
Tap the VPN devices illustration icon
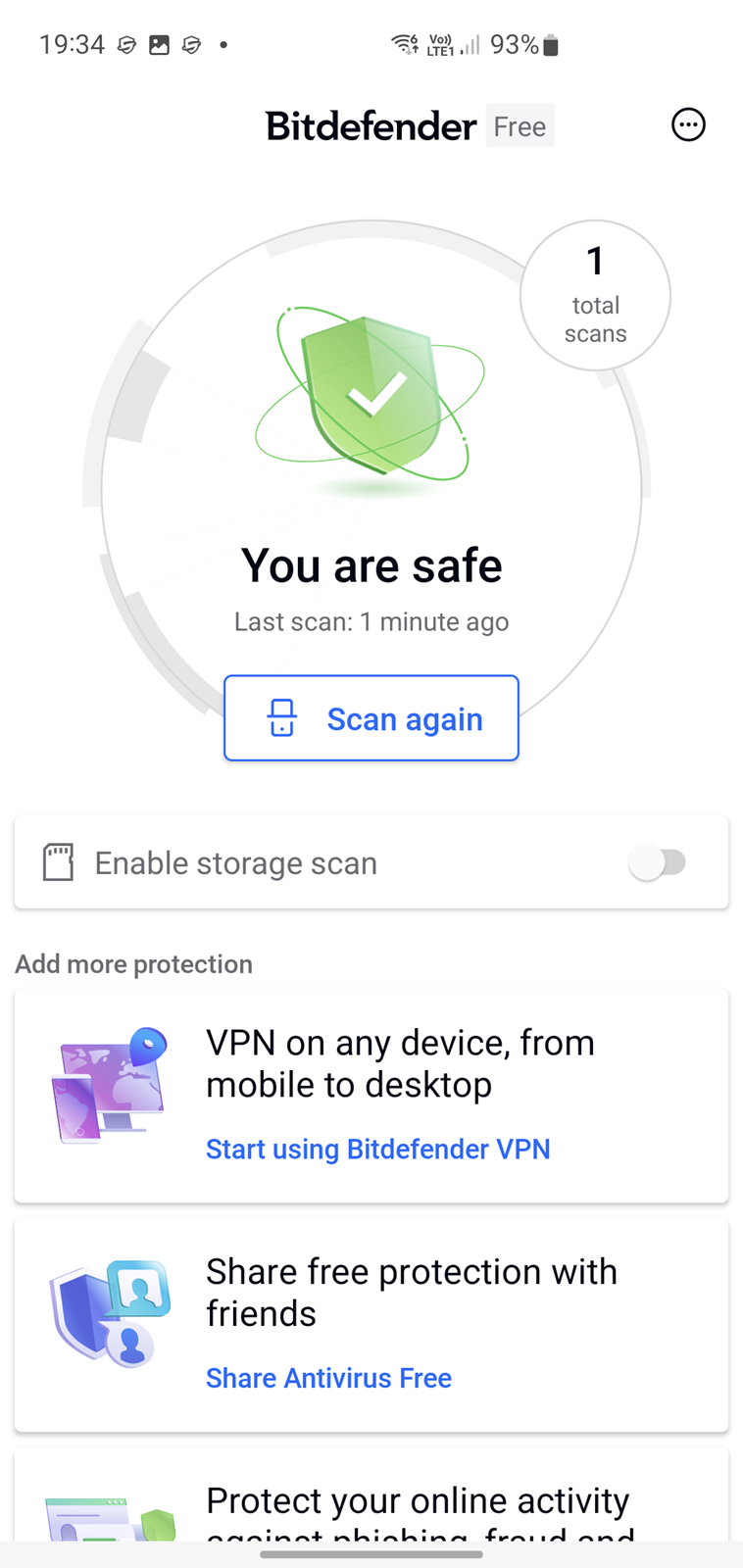point(109,1086)
